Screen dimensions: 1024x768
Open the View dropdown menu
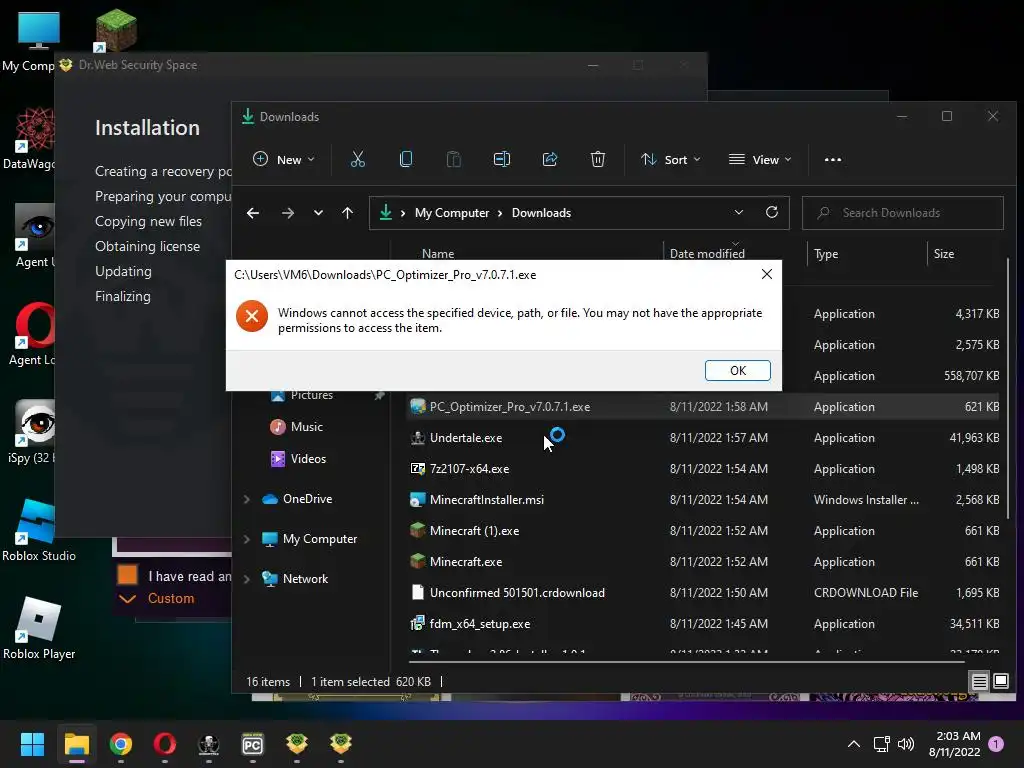pos(760,159)
